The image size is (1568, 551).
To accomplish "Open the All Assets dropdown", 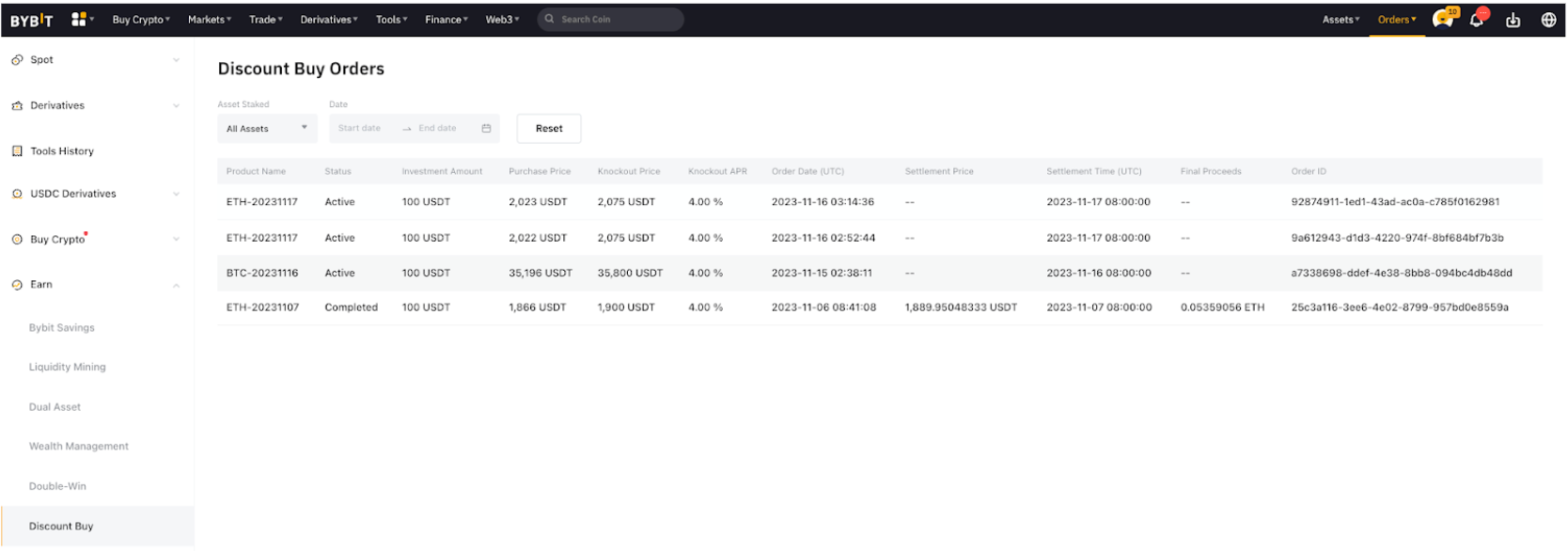I will (x=267, y=129).
